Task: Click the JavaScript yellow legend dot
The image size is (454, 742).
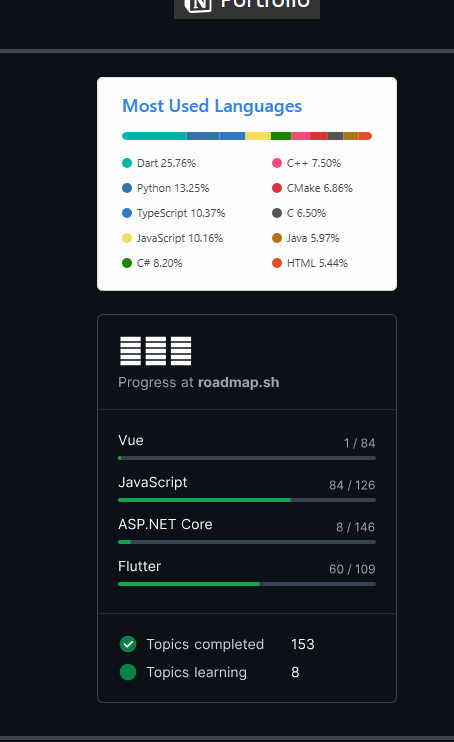Action: (127, 238)
